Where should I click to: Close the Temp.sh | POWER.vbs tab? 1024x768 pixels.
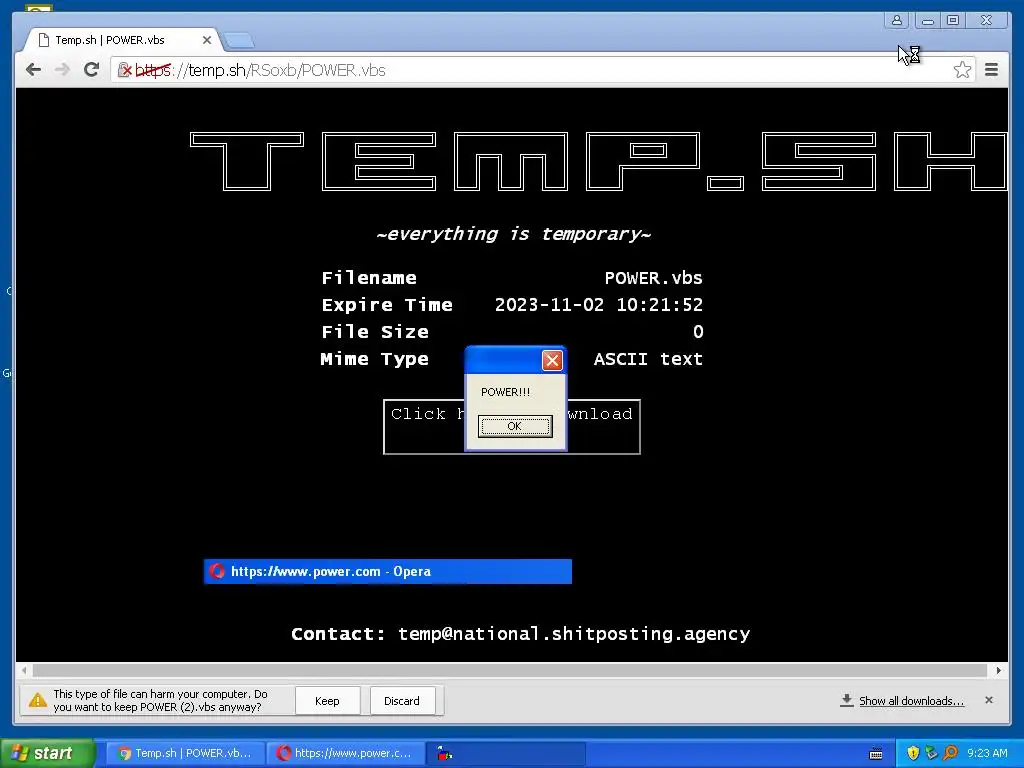pyautogui.click(x=206, y=40)
